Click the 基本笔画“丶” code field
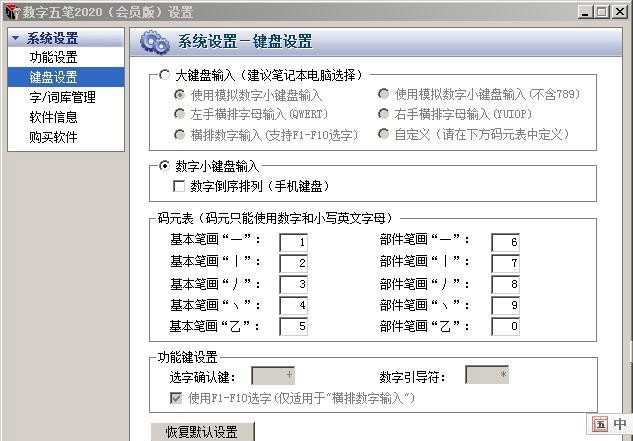 coord(293,305)
